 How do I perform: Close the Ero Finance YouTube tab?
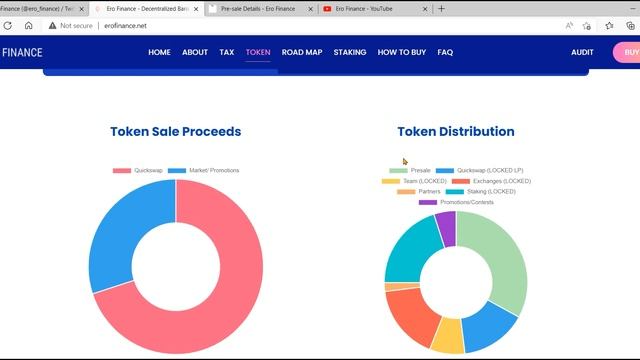tap(425, 9)
